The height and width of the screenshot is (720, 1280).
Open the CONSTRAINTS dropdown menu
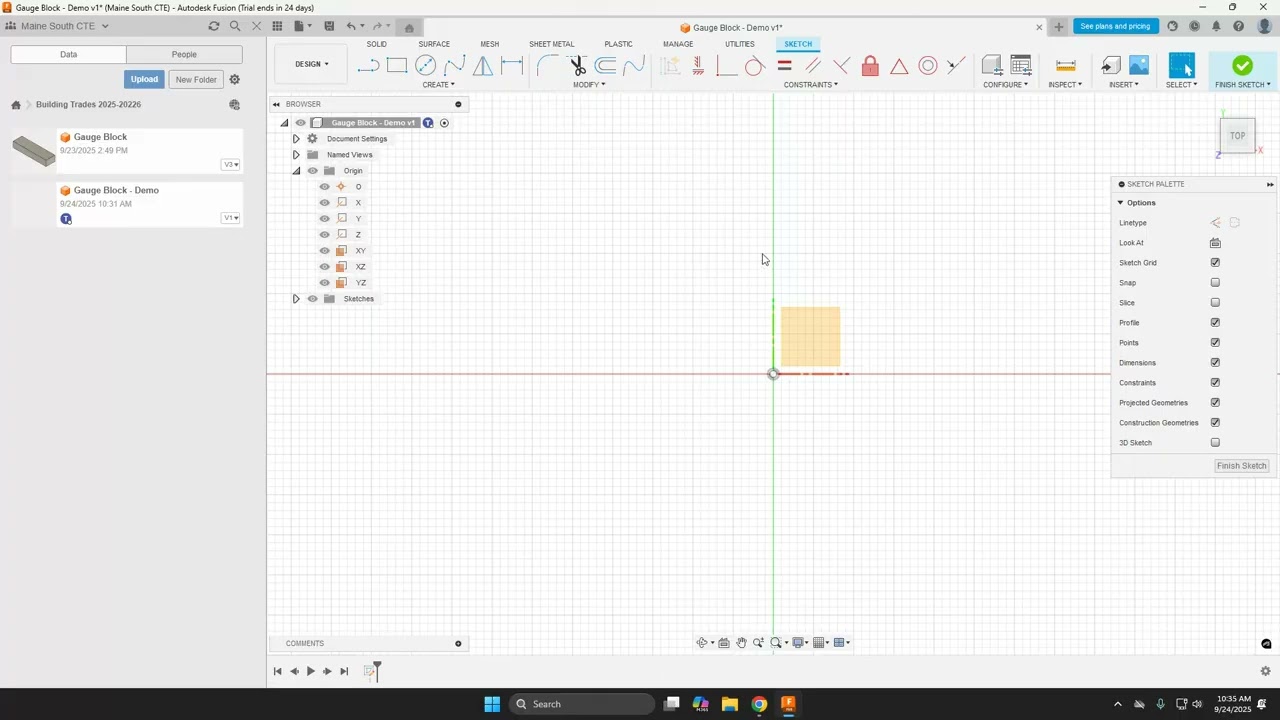point(811,85)
